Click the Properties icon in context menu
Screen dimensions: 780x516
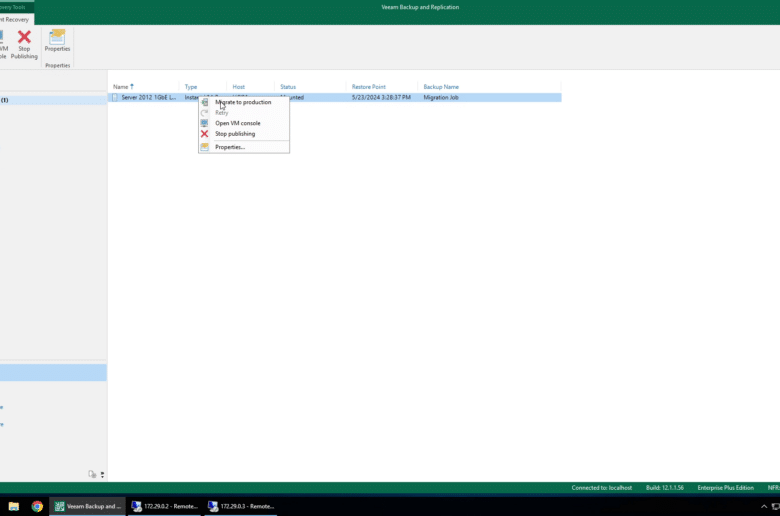click(204, 147)
